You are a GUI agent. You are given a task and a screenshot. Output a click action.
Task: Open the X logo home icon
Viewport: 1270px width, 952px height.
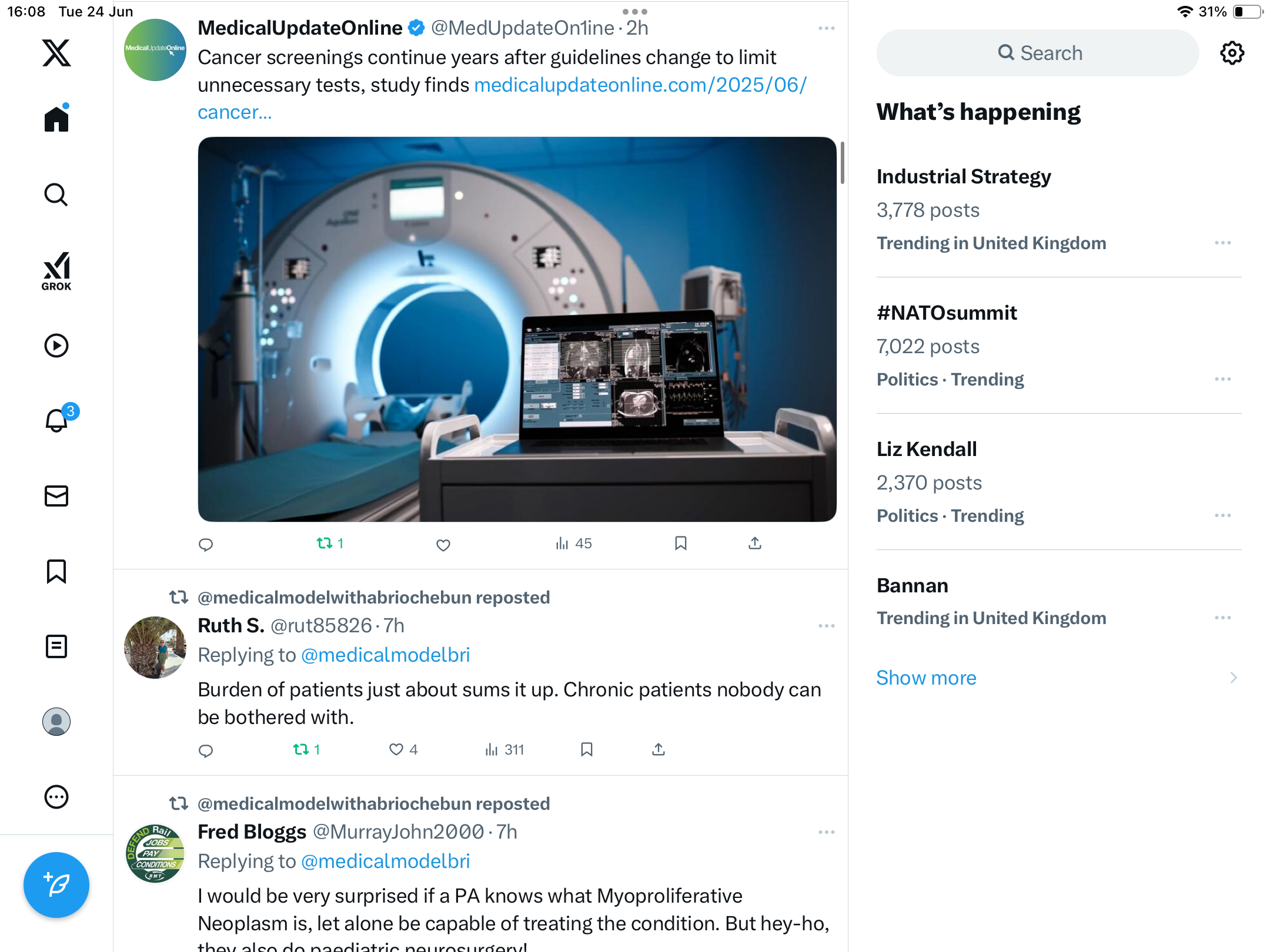click(56, 53)
